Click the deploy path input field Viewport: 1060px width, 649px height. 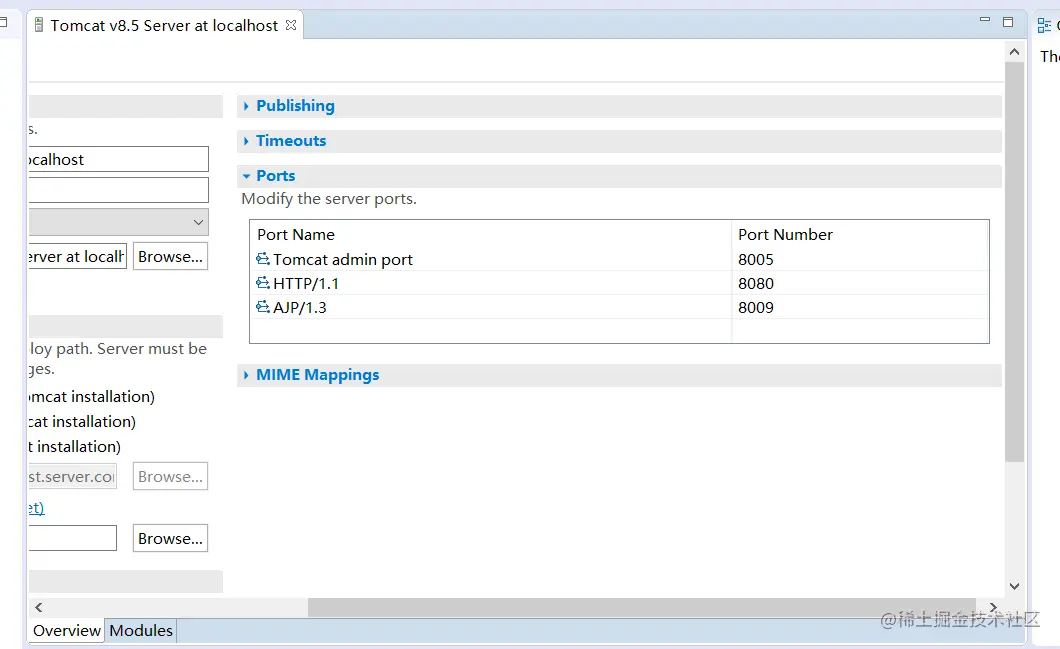[72, 538]
